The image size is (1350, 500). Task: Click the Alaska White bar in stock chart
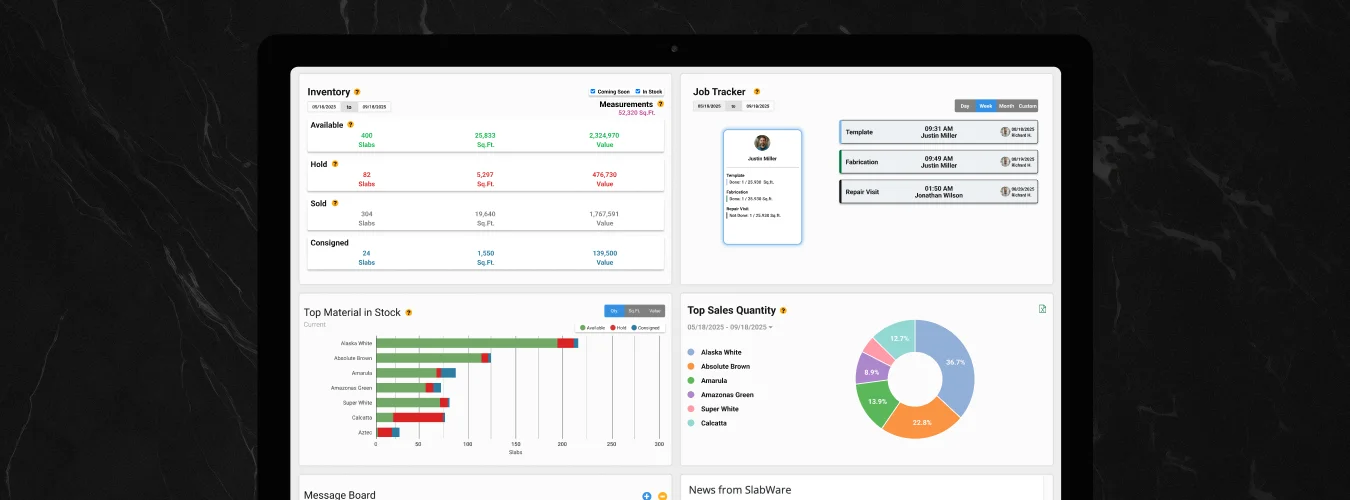point(477,343)
